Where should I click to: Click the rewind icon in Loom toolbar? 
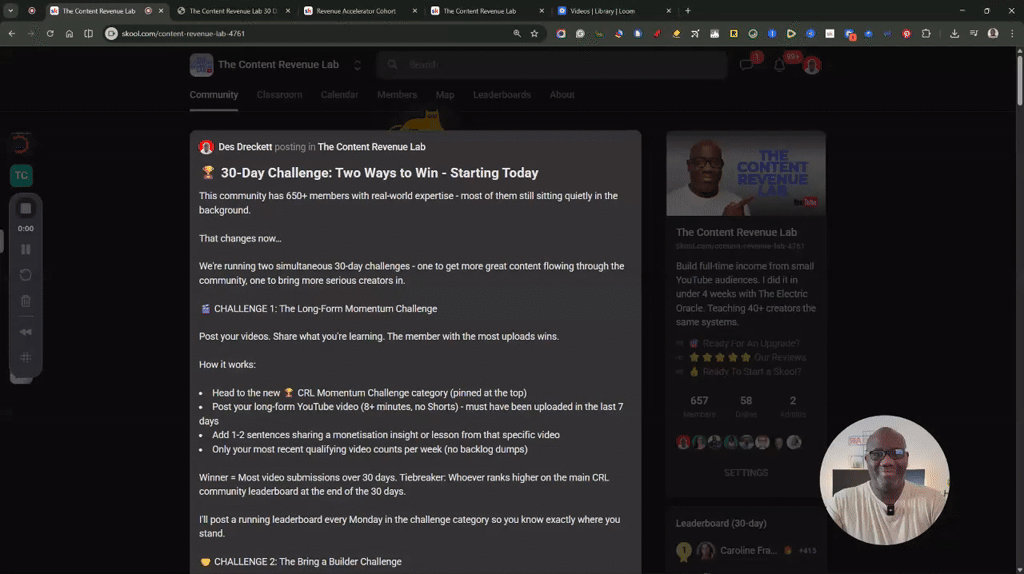[x=25, y=332]
